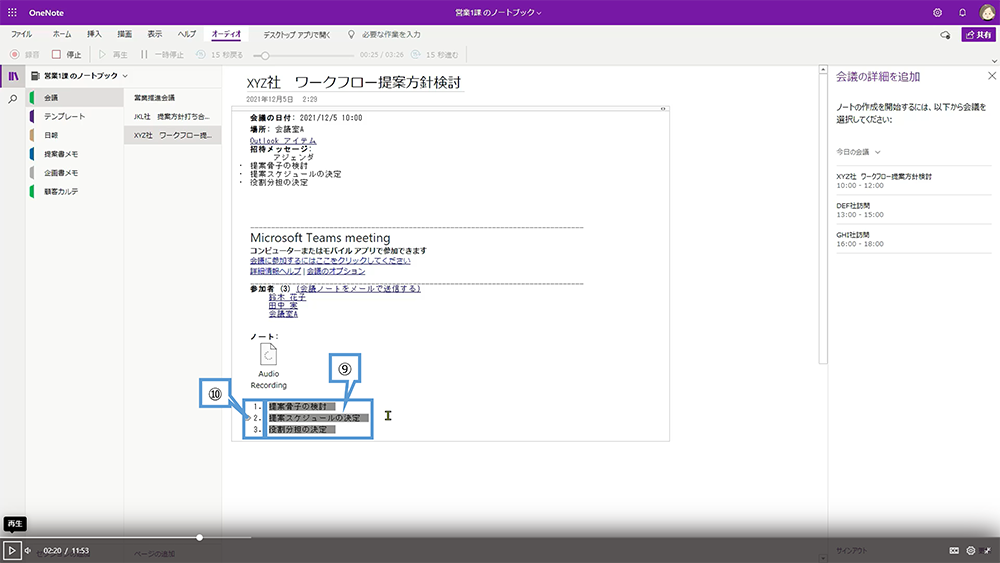Open the ホーム tab
The image size is (1000, 563).
pos(62,34)
